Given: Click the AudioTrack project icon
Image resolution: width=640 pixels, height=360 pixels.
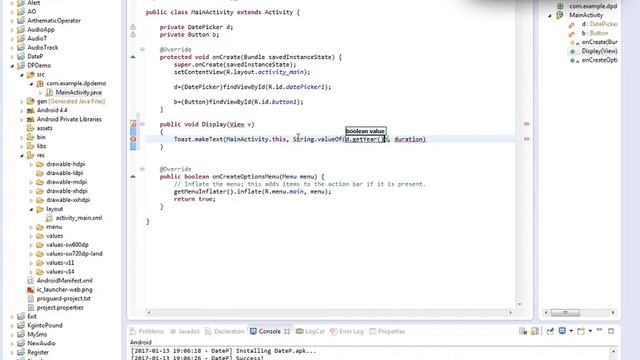Looking at the screenshot, I should click(21, 47).
